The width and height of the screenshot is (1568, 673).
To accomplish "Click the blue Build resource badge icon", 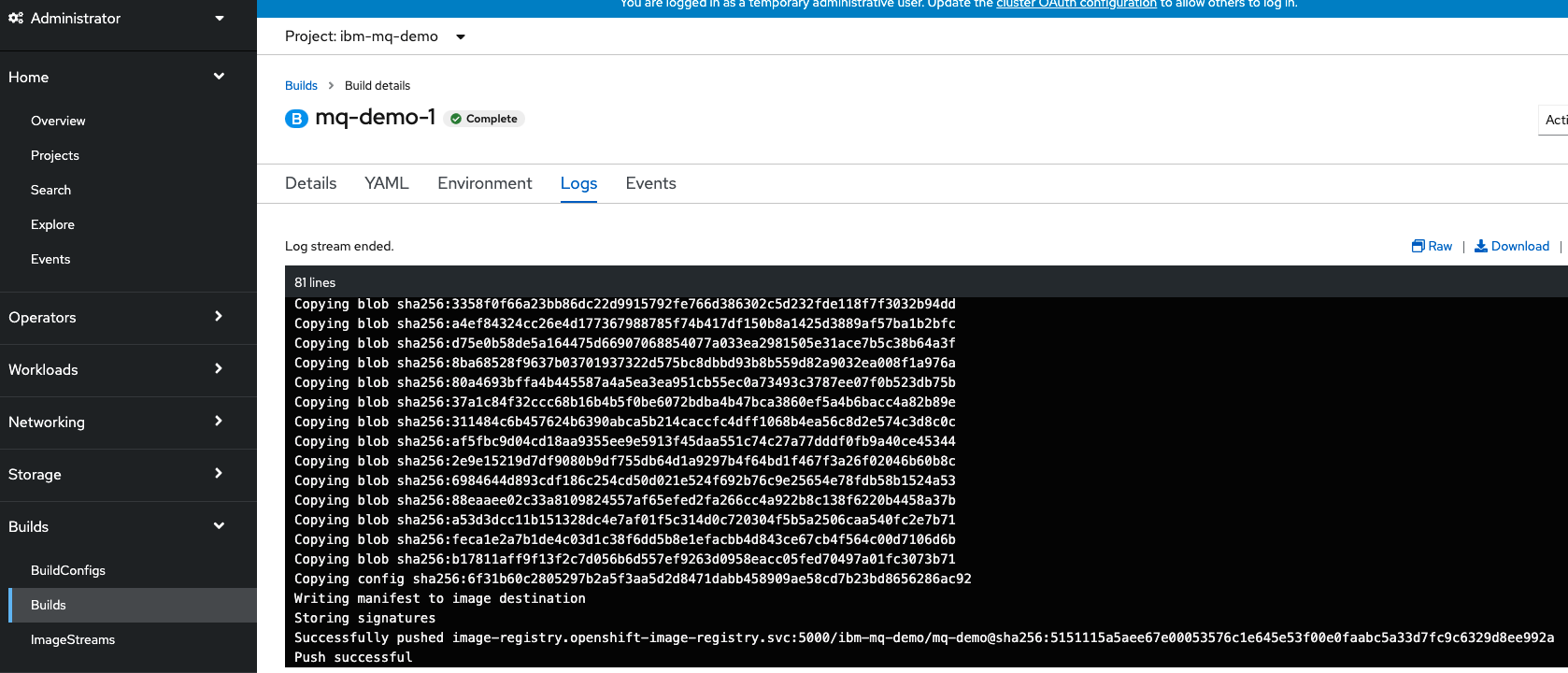I will 296,119.
